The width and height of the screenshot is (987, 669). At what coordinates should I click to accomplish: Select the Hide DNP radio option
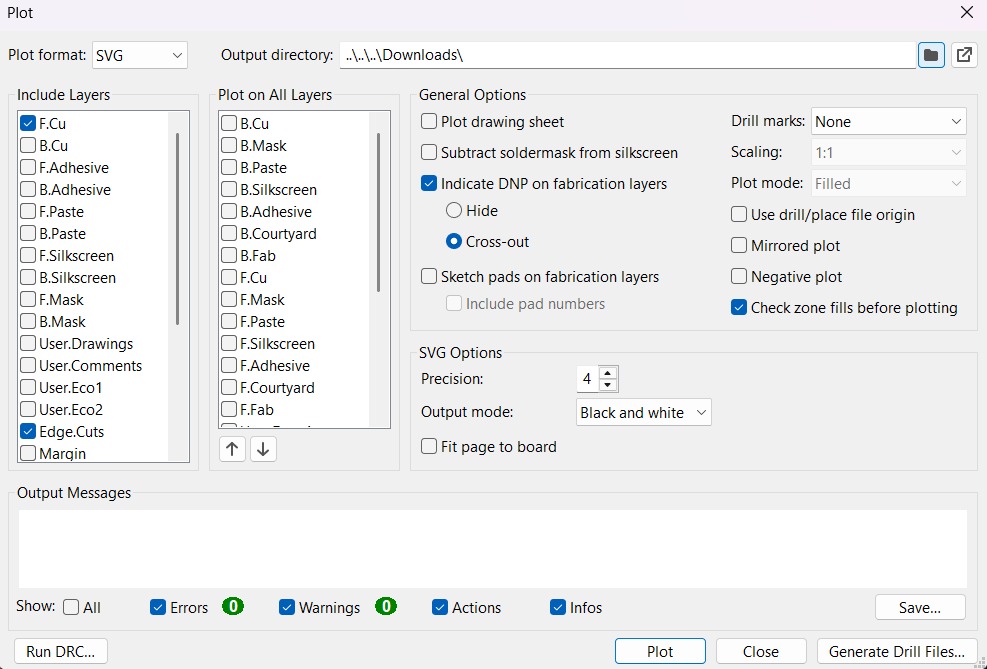(454, 211)
